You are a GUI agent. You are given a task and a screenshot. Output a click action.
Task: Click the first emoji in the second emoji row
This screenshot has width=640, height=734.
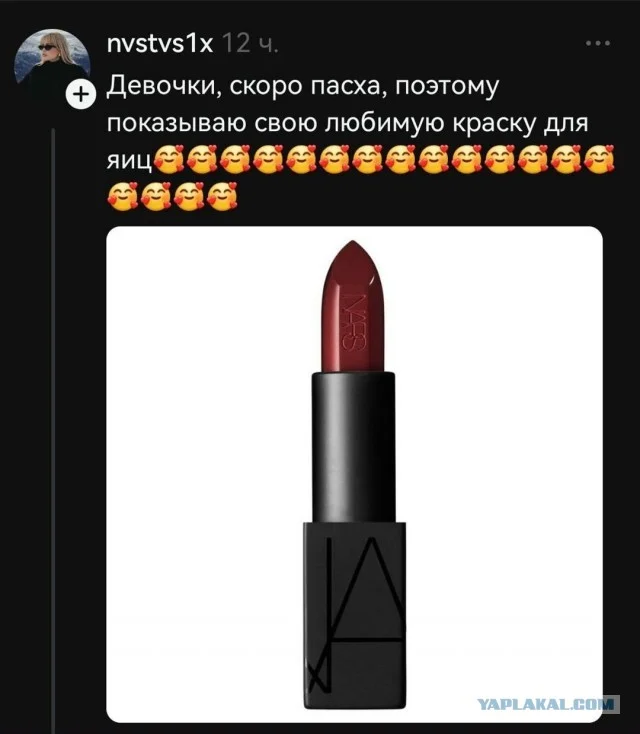(123, 196)
